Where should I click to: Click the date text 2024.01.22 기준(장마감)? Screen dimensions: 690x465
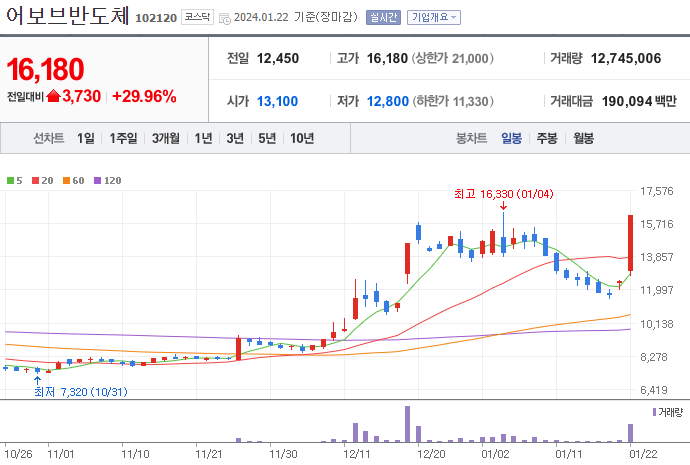[x=296, y=17]
